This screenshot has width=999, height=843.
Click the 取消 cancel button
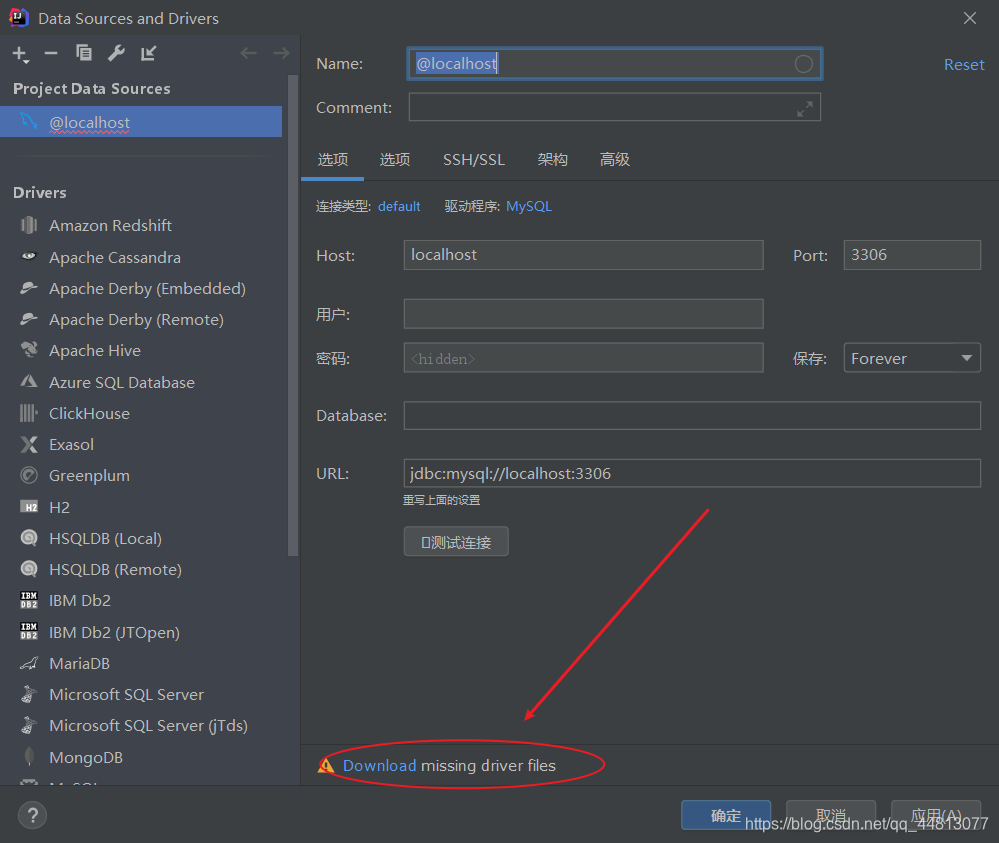click(831, 815)
